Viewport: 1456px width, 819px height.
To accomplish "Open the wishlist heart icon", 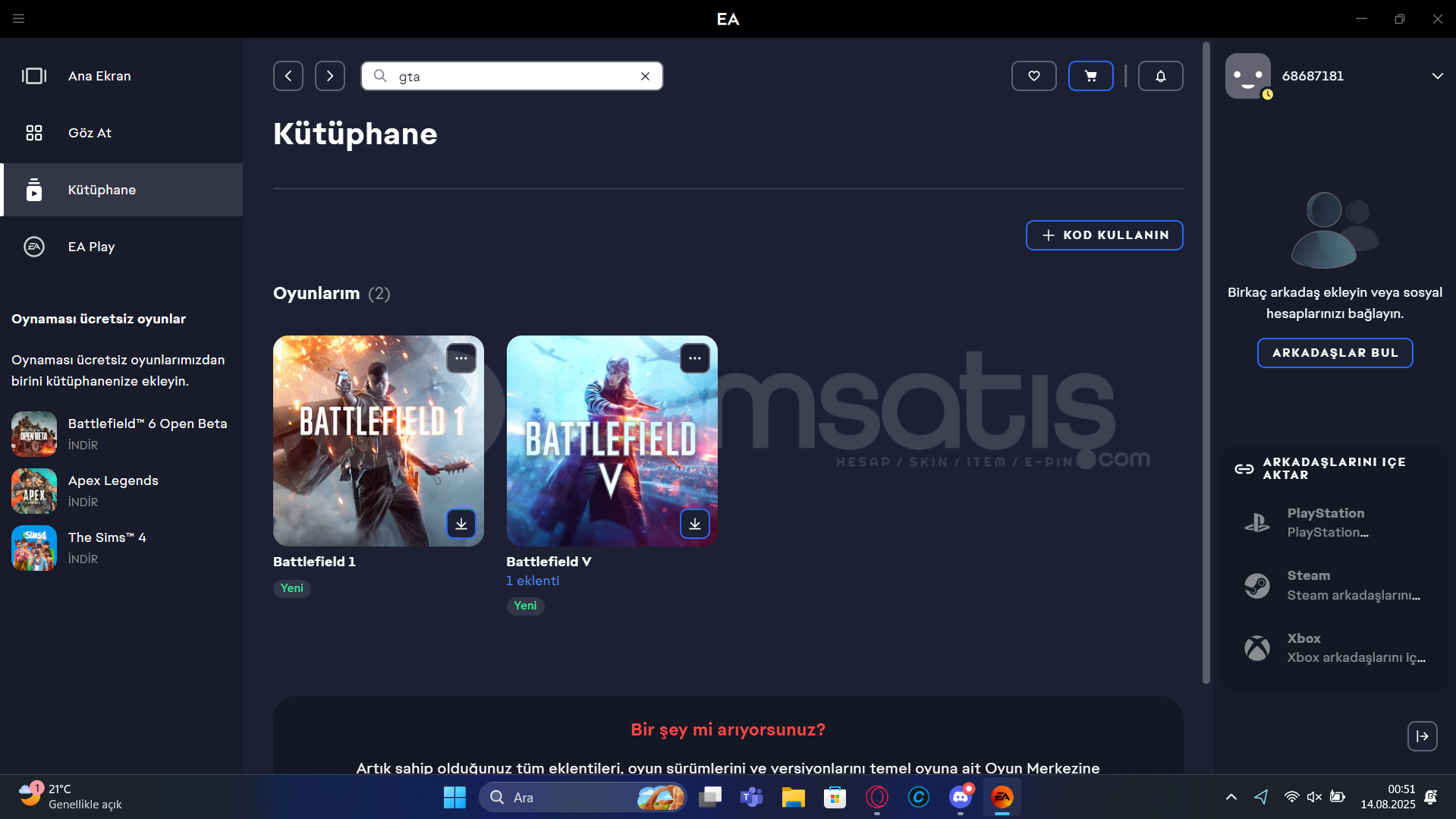I will 1033,76.
